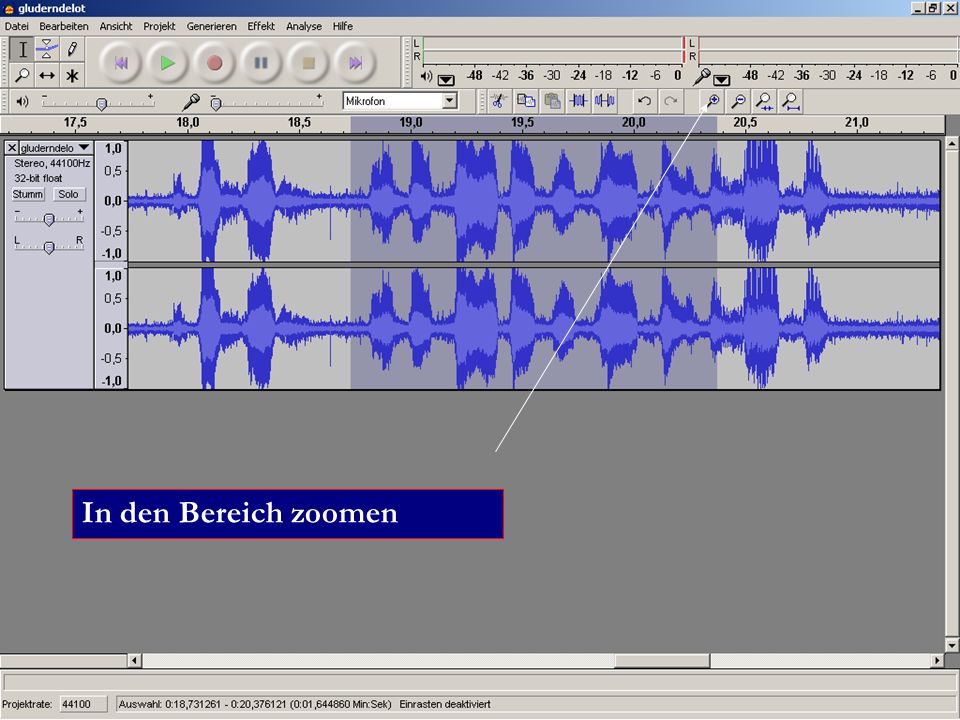Zoom in with the plus magnifier
960x720 pixels.
(x=713, y=101)
